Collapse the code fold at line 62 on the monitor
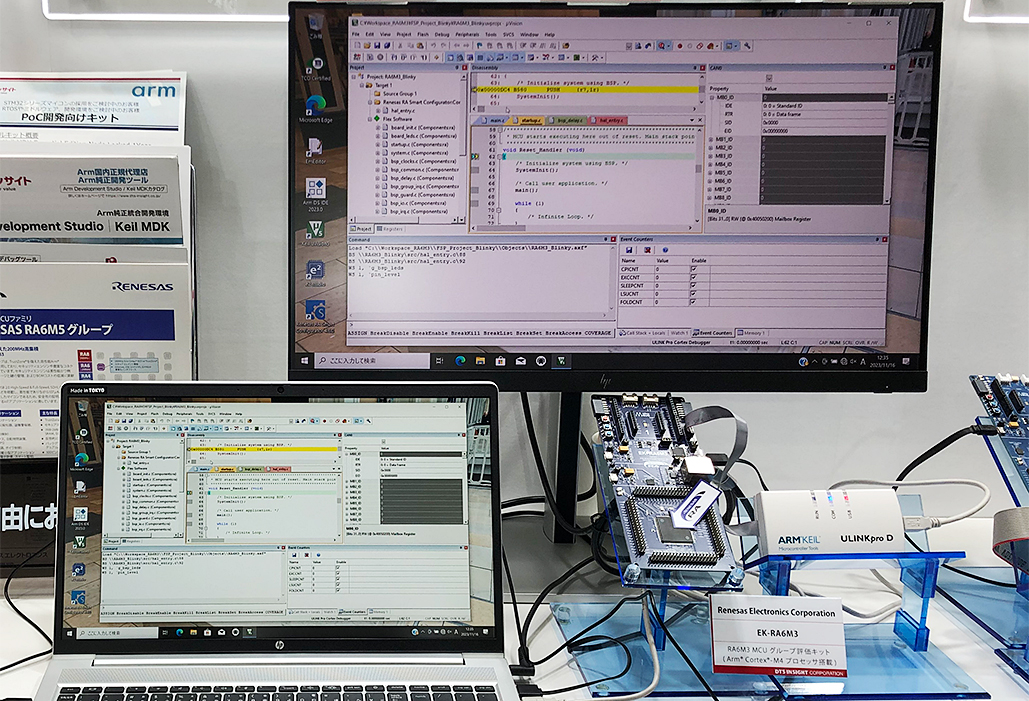This screenshot has height=701, width=1029. click(x=499, y=157)
